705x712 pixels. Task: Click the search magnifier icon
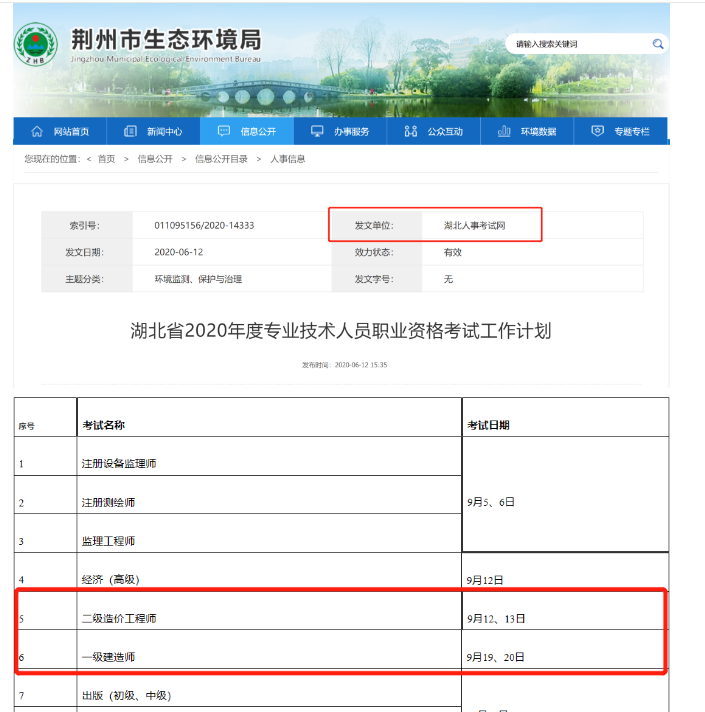[x=658, y=44]
